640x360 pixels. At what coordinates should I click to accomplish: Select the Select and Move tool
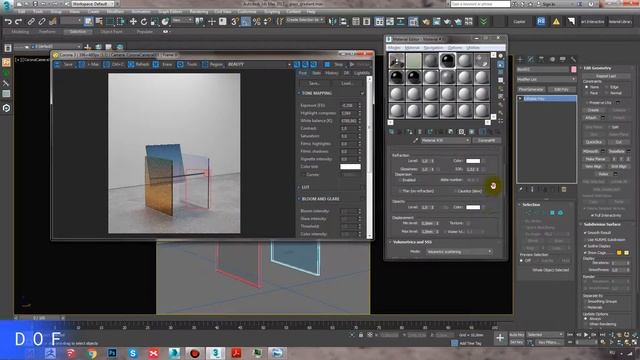coord(133,22)
